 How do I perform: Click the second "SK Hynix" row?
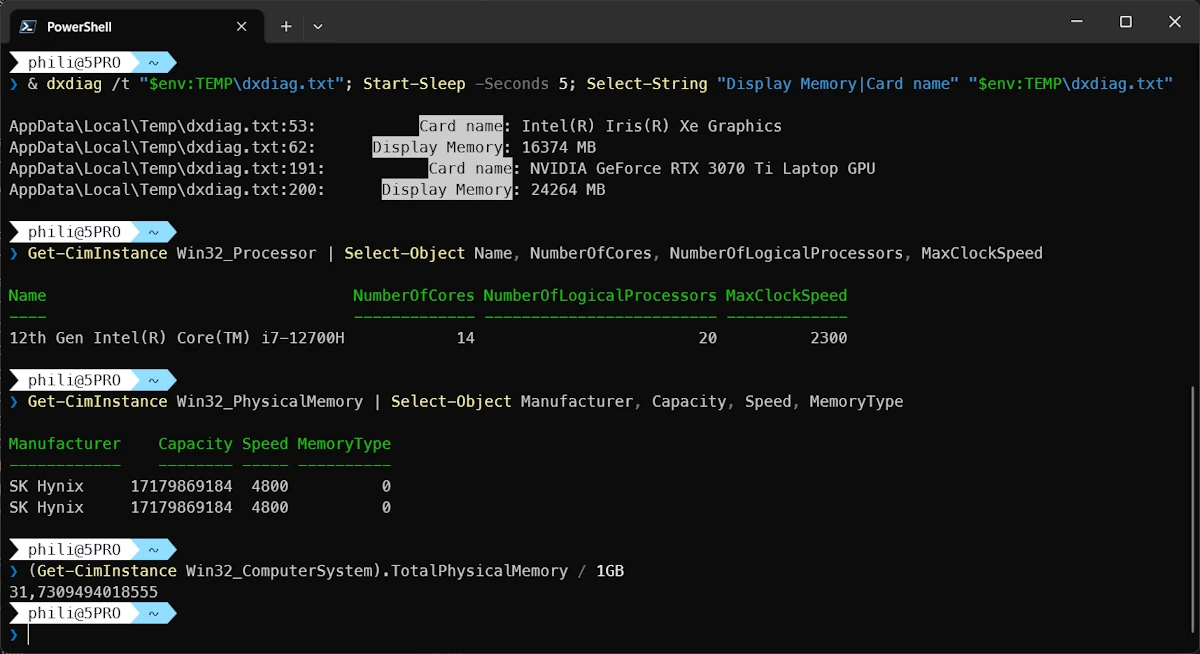(x=200, y=507)
